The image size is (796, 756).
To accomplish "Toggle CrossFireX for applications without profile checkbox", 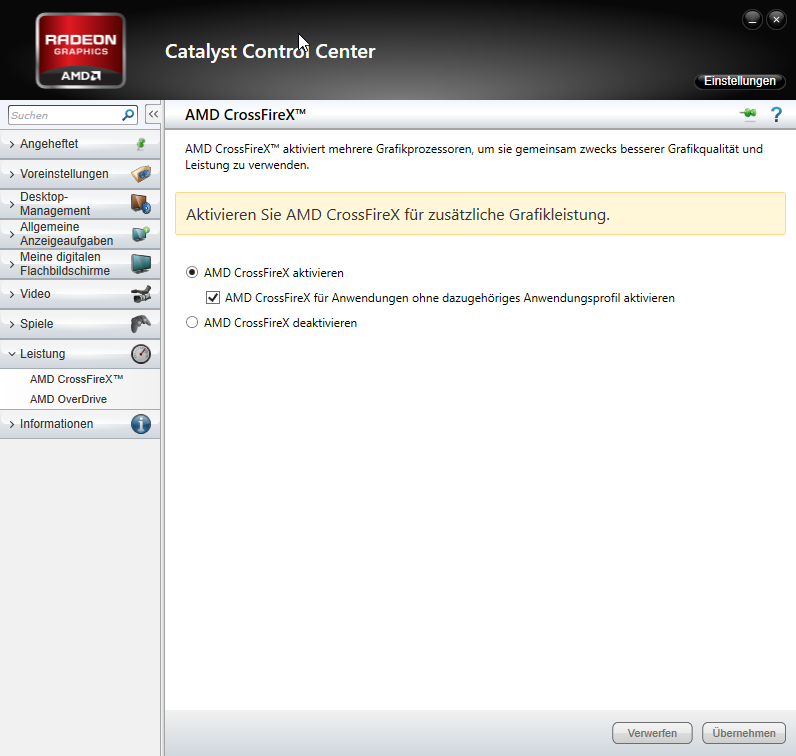I will (213, 298).
